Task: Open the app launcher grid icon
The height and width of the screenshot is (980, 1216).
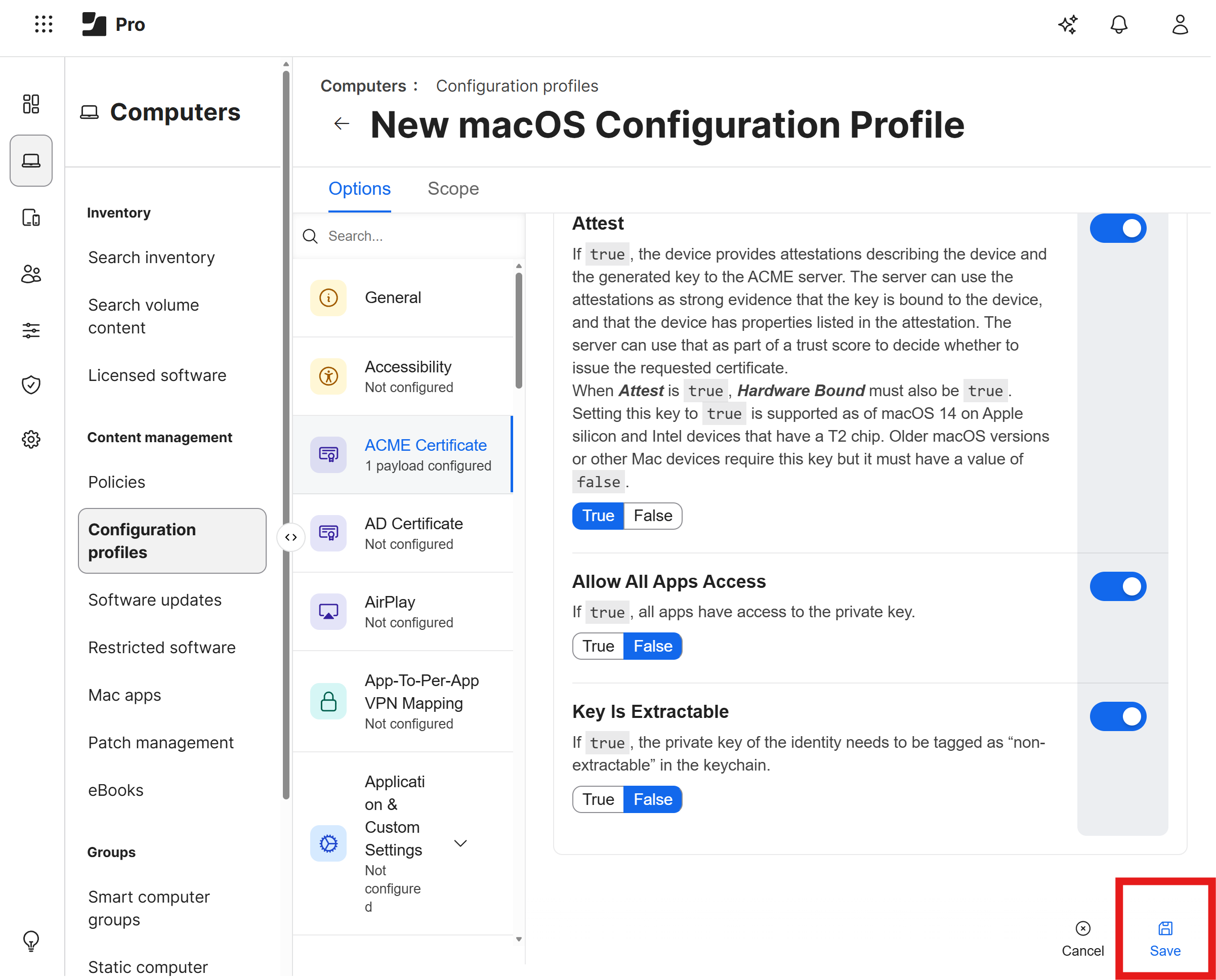Action: coord(44,24)
